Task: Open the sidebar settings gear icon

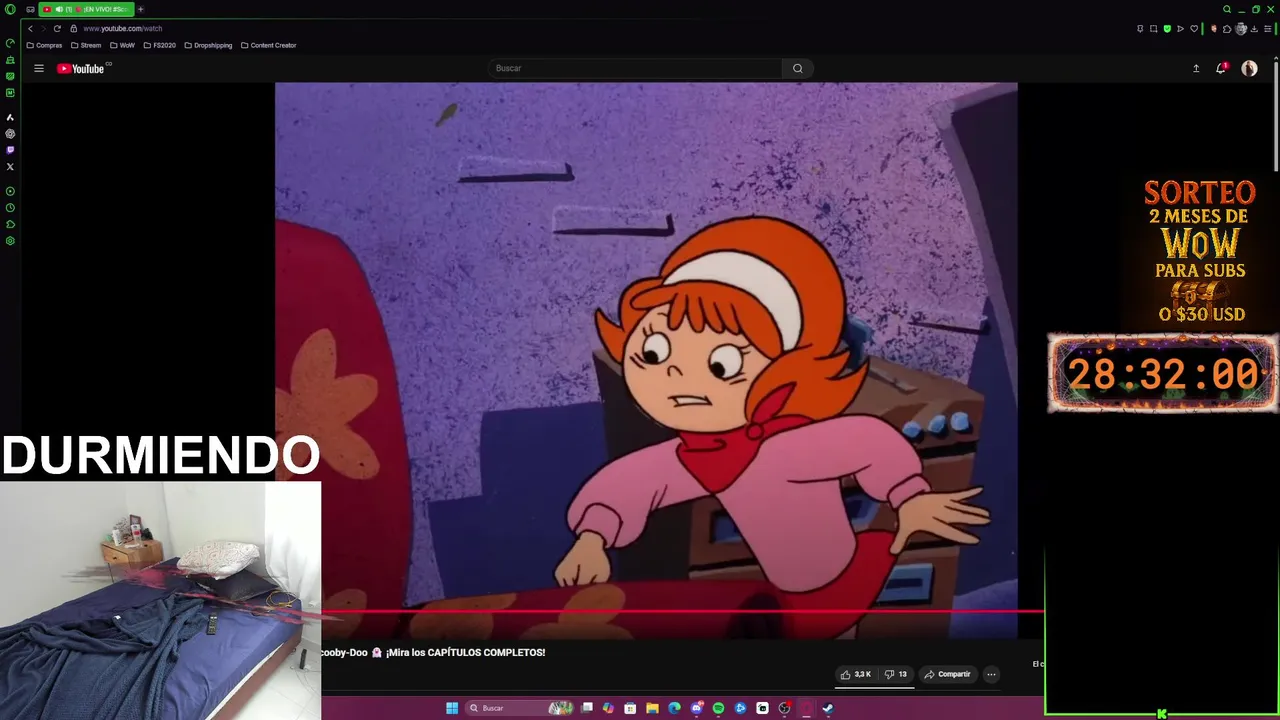Action: 10,240
